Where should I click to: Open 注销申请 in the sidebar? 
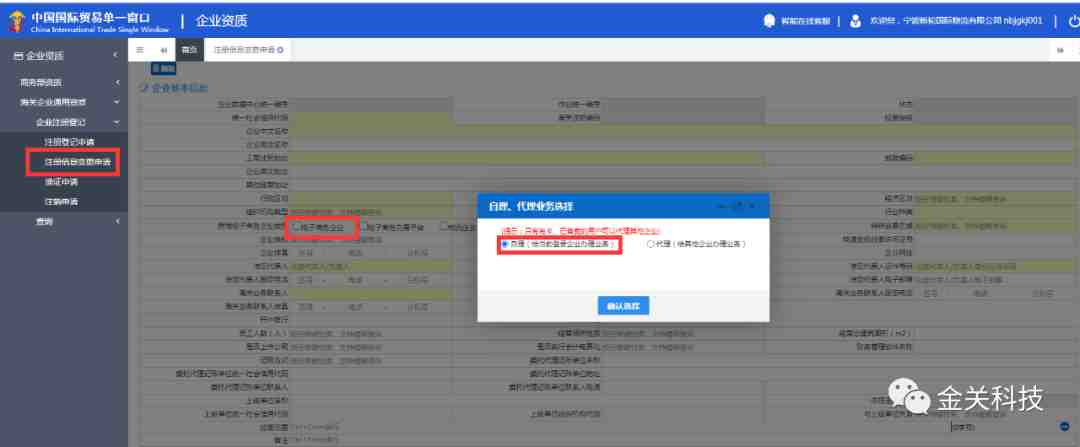click(x=61, y=201)
